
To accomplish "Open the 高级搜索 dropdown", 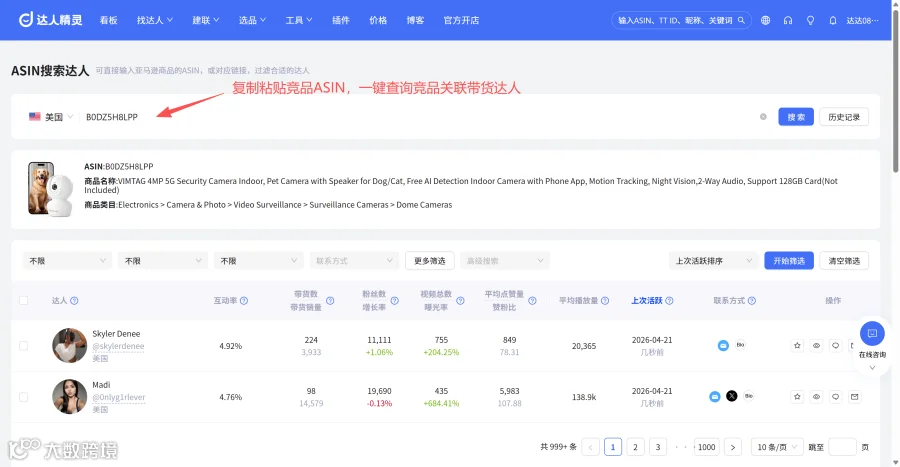I will pos(505,260).
